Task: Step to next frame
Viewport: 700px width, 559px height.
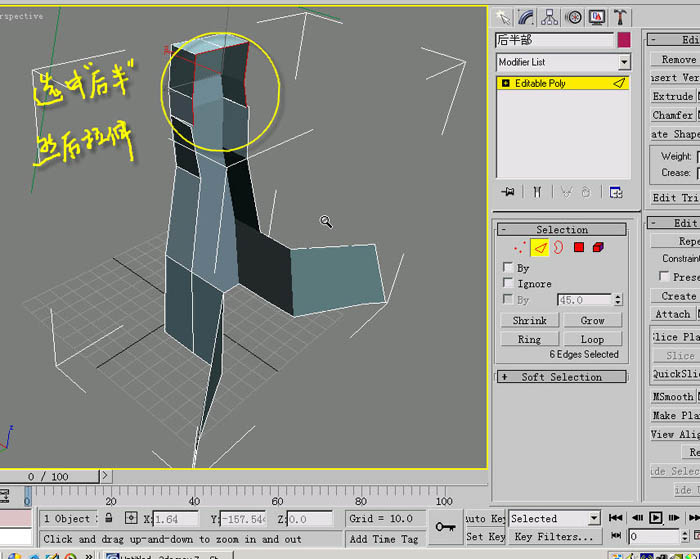Action: 674,518
